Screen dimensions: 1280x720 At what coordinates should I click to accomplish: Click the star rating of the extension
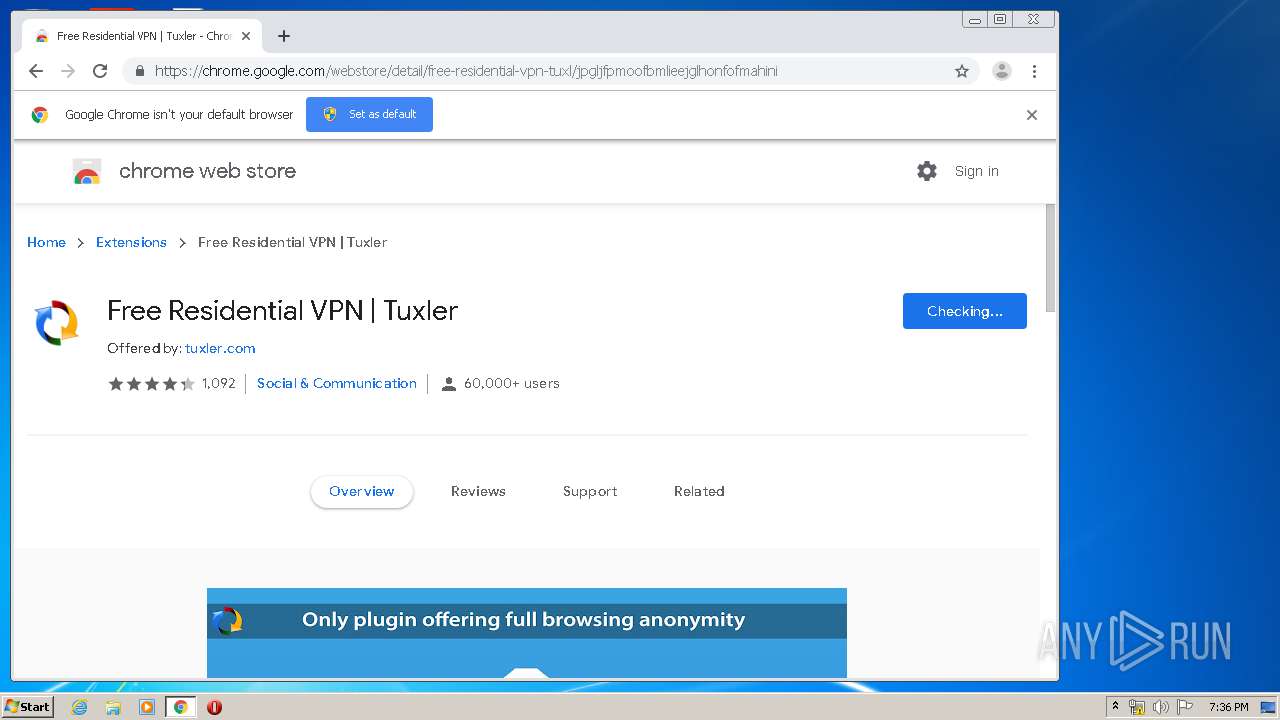(x=151, y=384)
